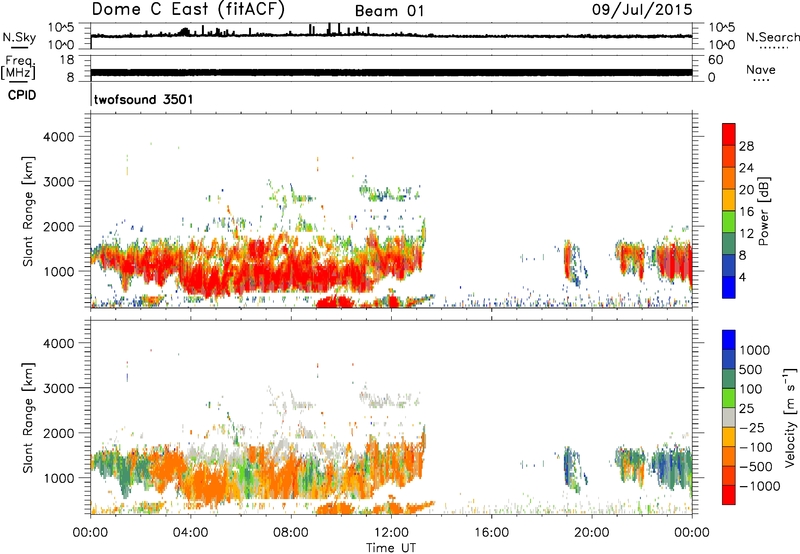Image resolution: width=800 pixels, height=554 pixels.
Task: Click the '16' tick on the Power colorbar
Action: click(746, 212)
